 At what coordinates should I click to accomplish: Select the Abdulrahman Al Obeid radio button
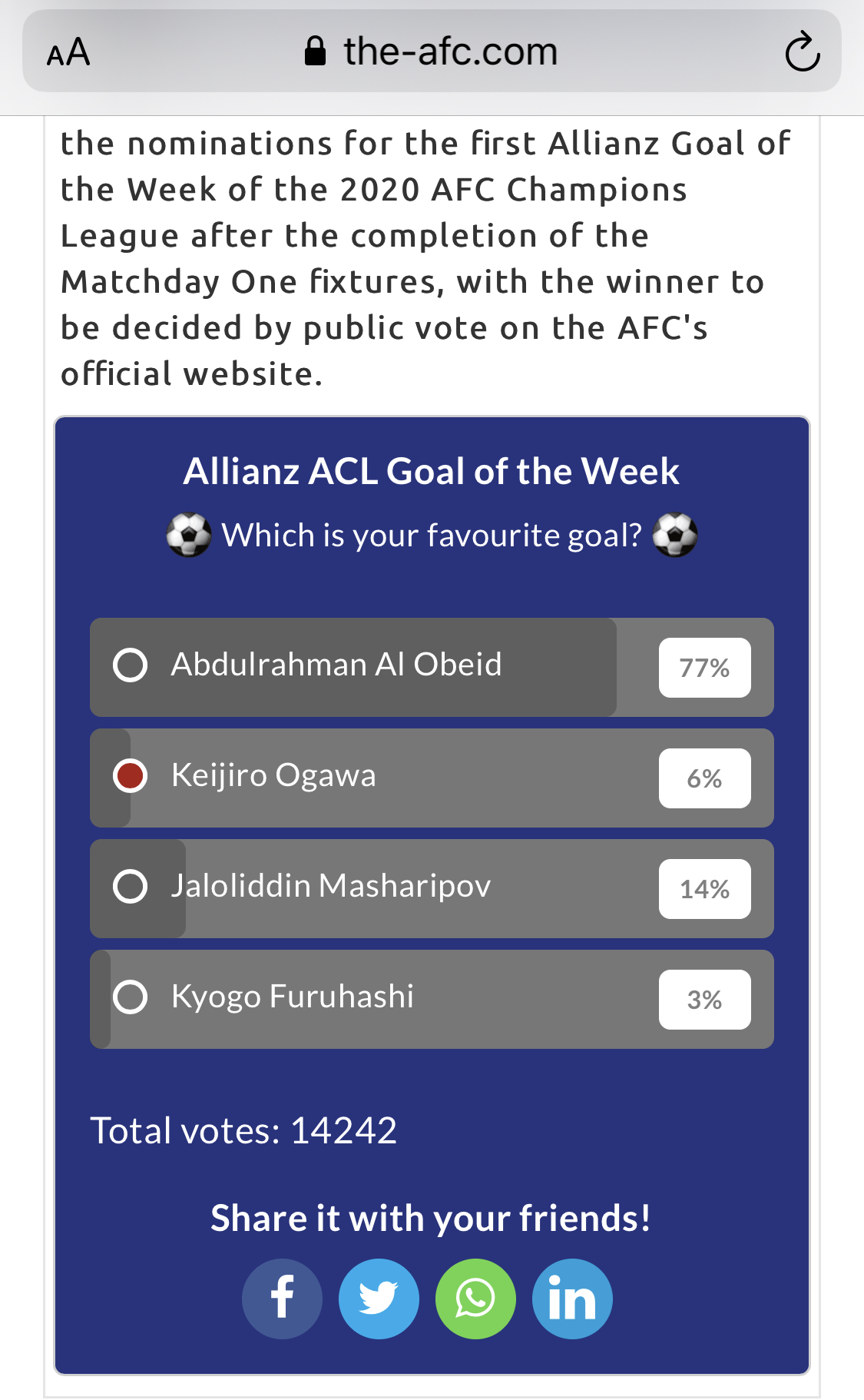[130, 665]
